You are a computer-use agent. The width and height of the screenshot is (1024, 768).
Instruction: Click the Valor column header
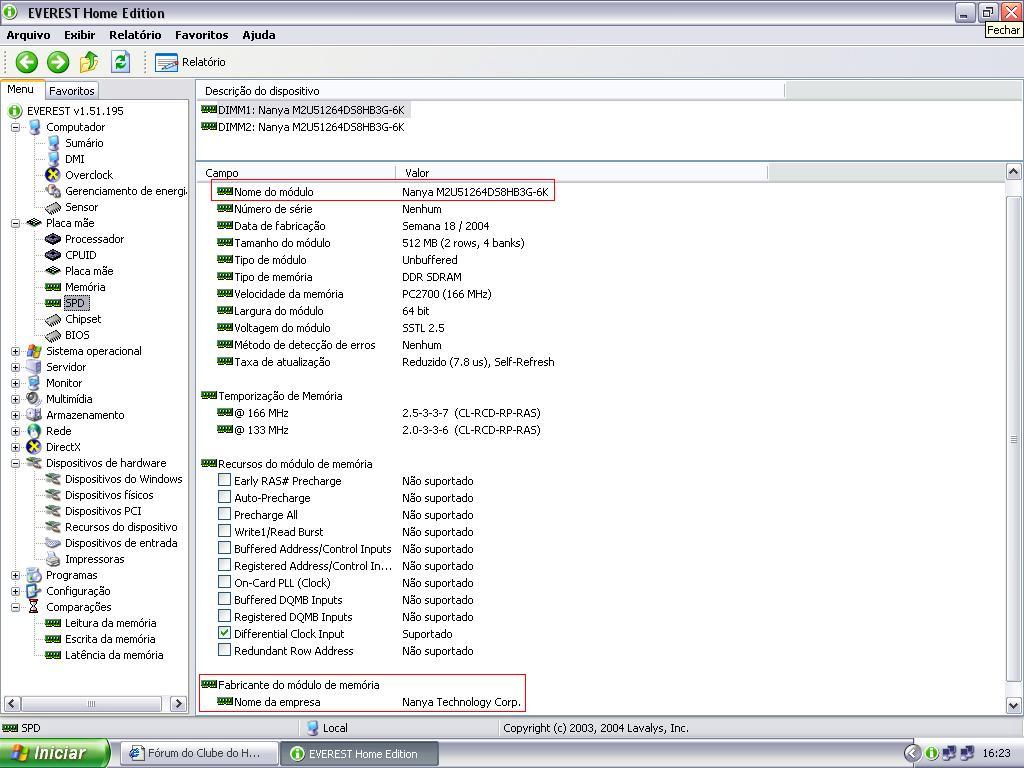pyautogui.click(x=581, y=172)
